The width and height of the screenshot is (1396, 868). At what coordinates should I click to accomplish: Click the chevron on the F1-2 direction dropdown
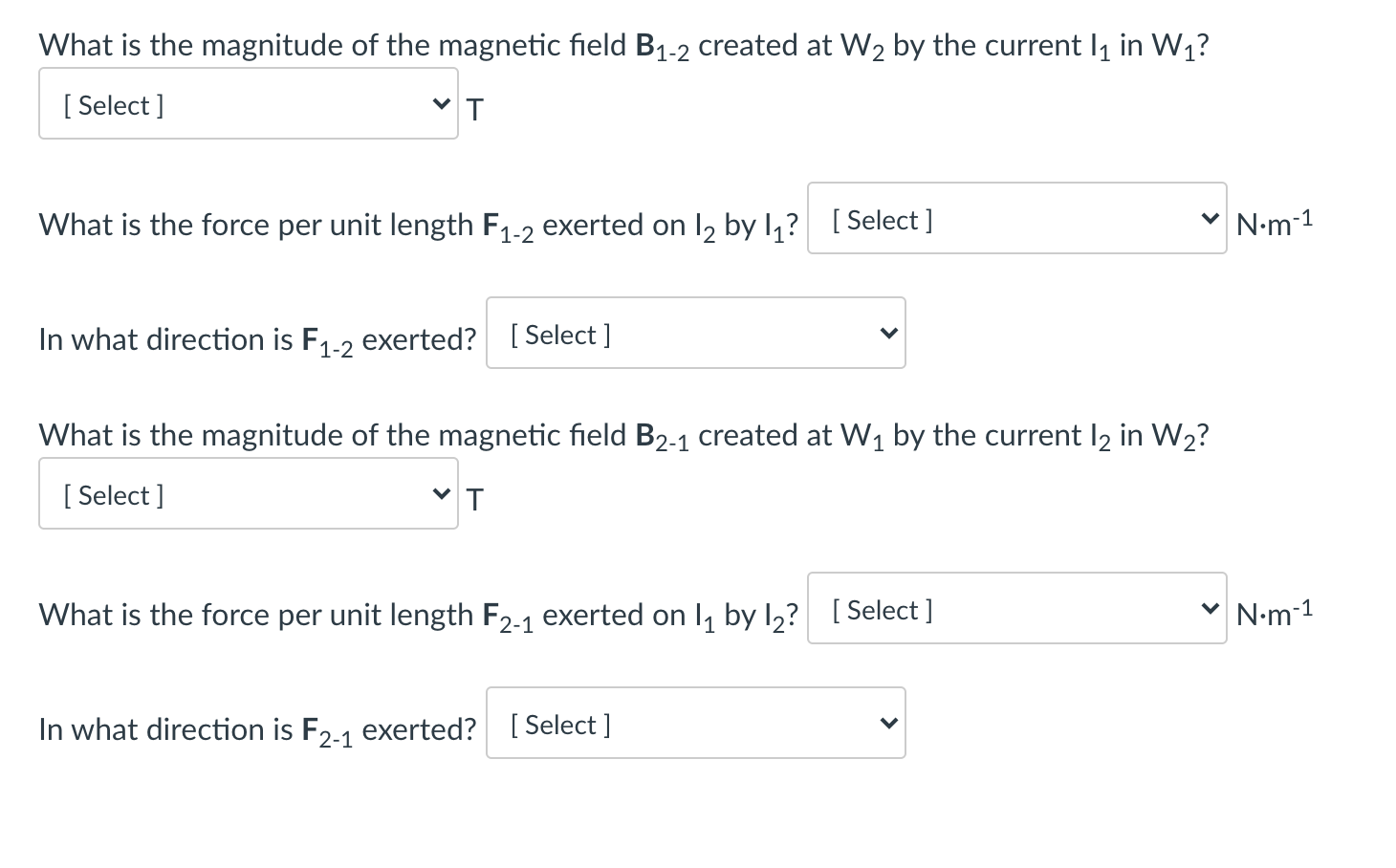pos(888,333)
